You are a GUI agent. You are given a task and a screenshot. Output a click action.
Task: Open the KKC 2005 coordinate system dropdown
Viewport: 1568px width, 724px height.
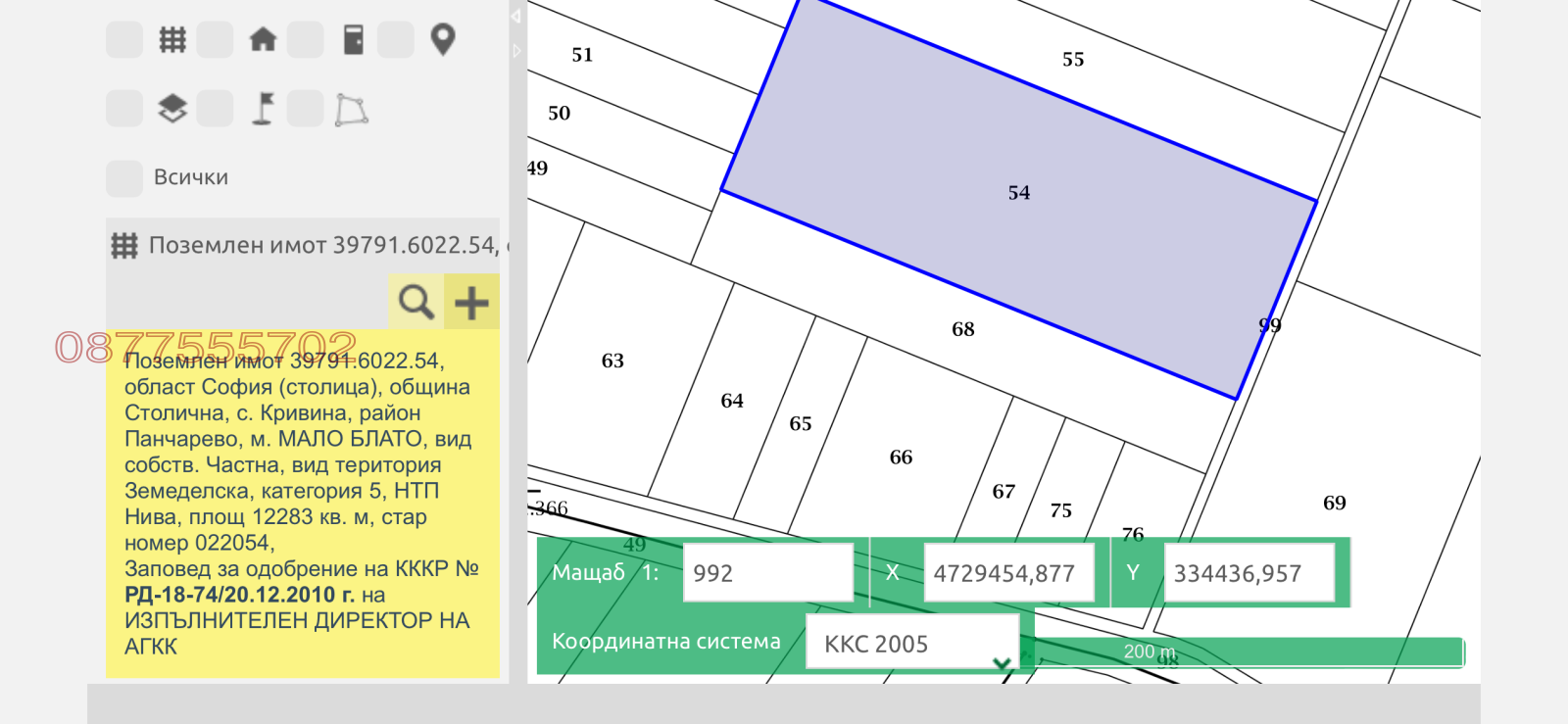pyautogui.click(x=912, y=644)
